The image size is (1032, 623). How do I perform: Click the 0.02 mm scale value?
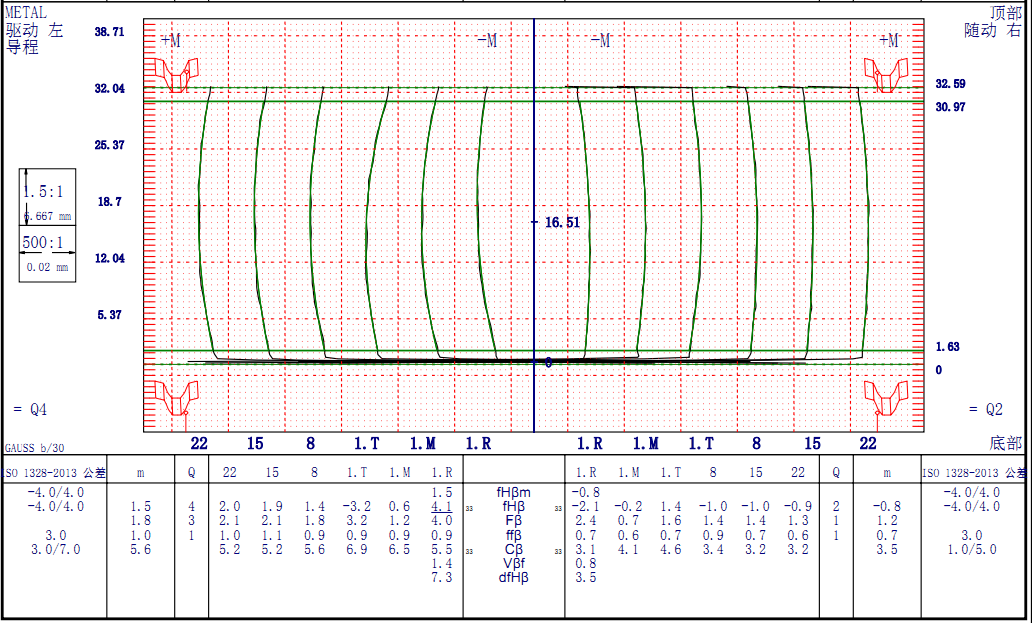(x=47, y=267)
